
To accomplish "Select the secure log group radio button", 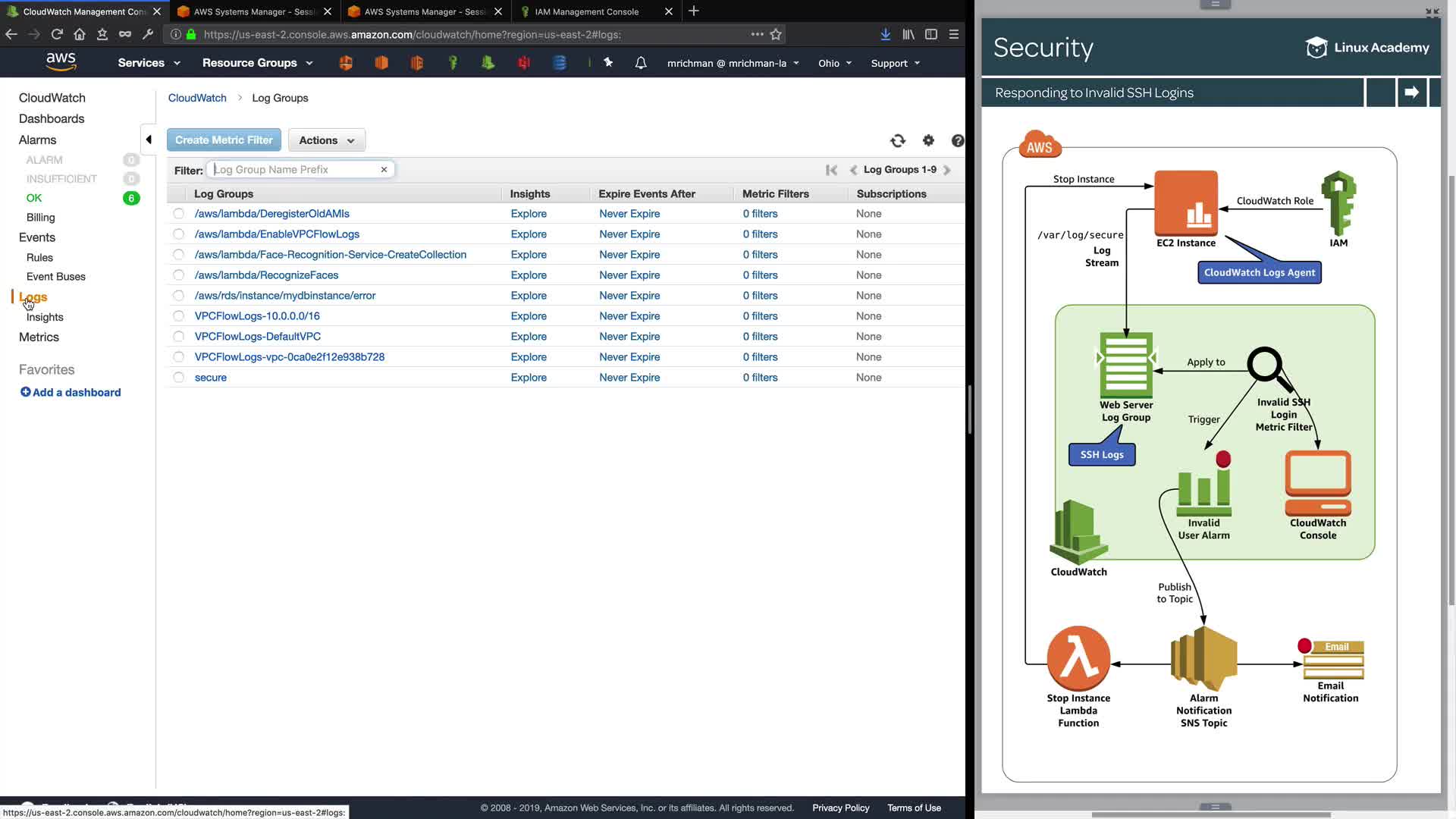I will (x=179, y=378).
